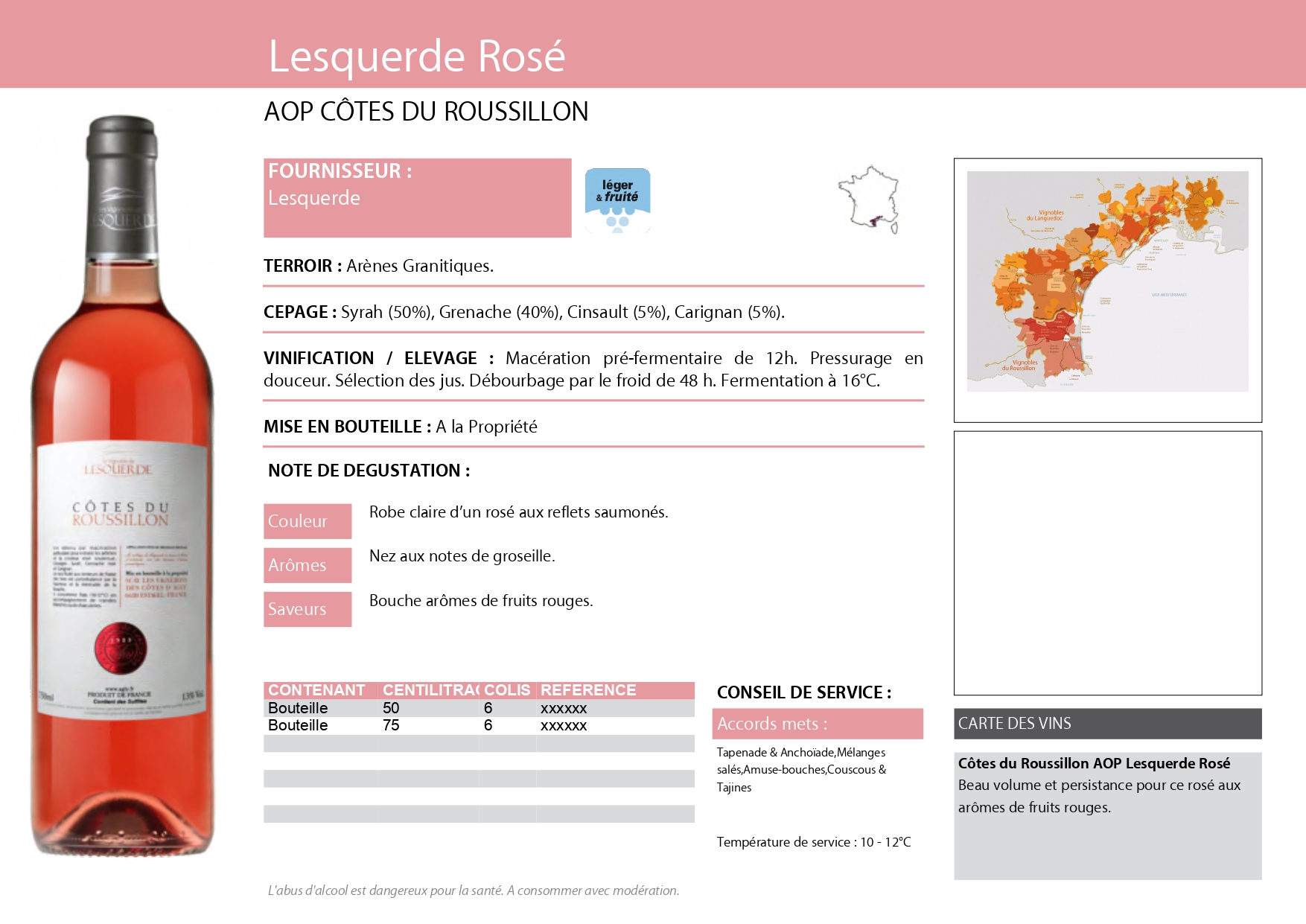Select the CARTE DES VINS header
Image resolution: width=1306 pixels, height=924 pixels.
pos(1107,724)
